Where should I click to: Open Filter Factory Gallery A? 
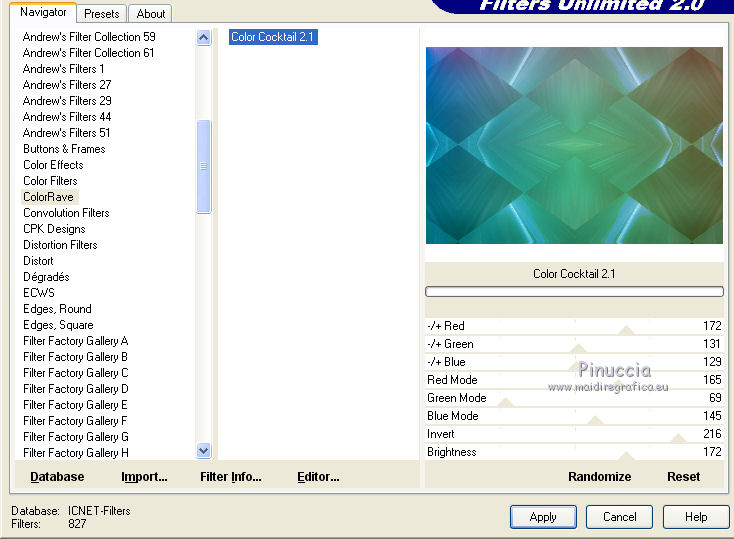click(x=75, y=341)
